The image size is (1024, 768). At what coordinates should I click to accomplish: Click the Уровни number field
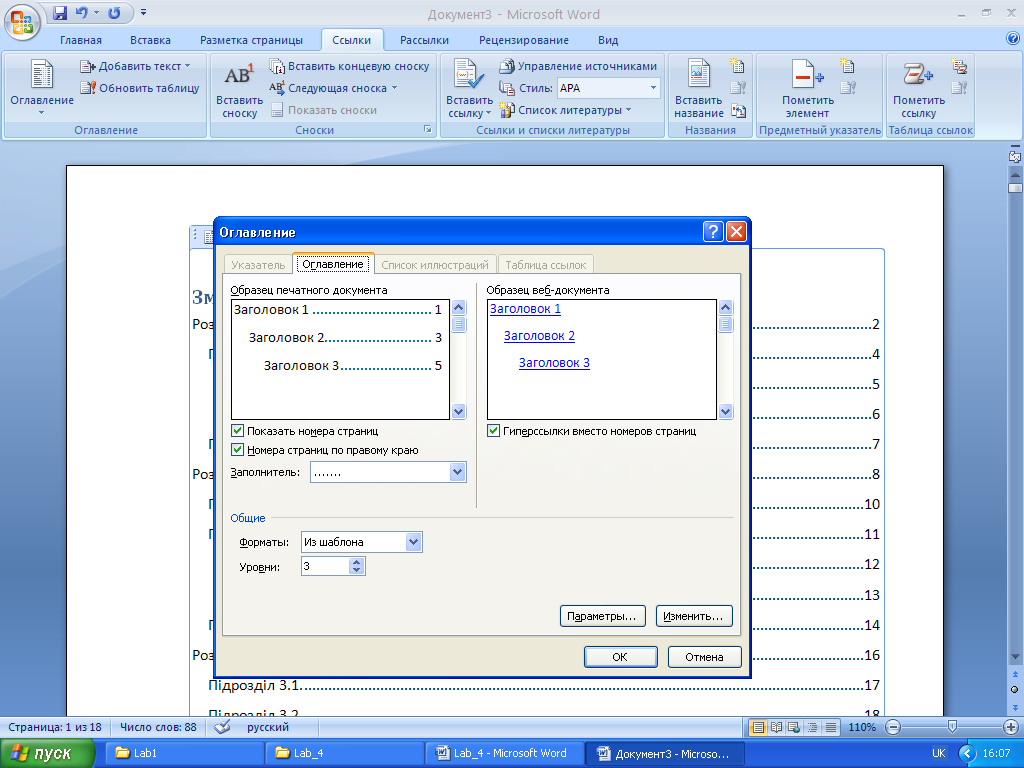click(x=325, y=566)
